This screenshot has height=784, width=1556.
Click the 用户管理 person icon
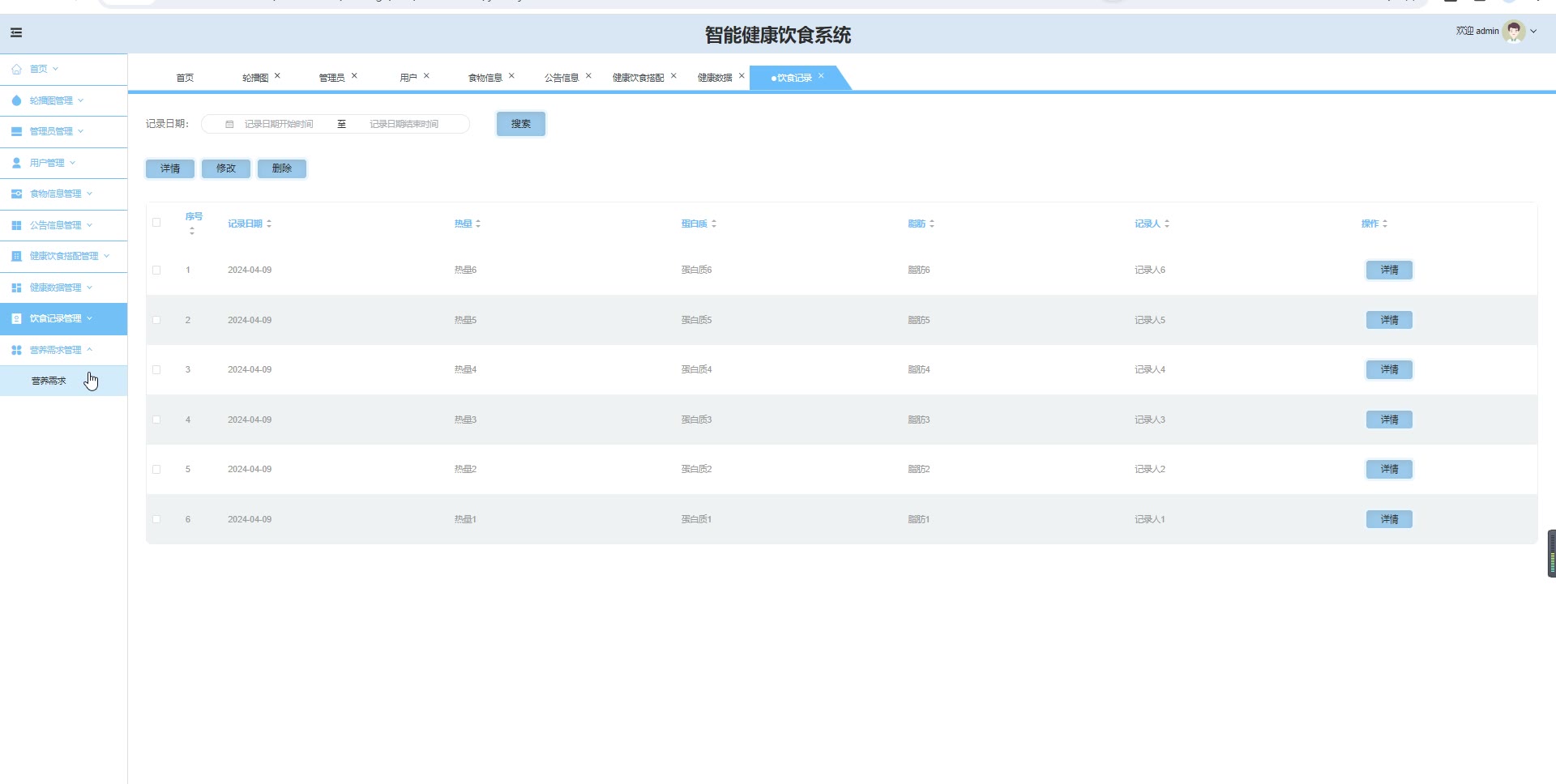[16, 163]
